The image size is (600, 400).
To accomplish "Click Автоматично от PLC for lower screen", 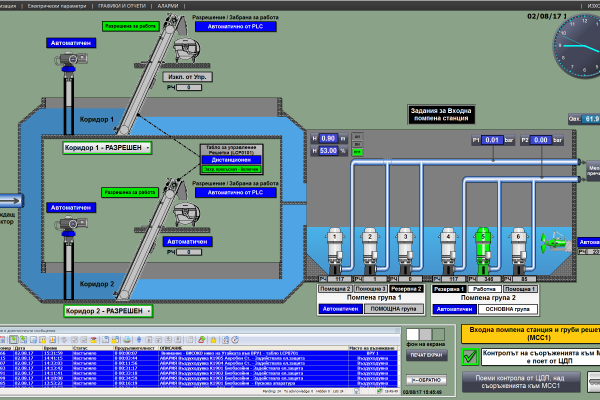I will click(x=235, y=193).
